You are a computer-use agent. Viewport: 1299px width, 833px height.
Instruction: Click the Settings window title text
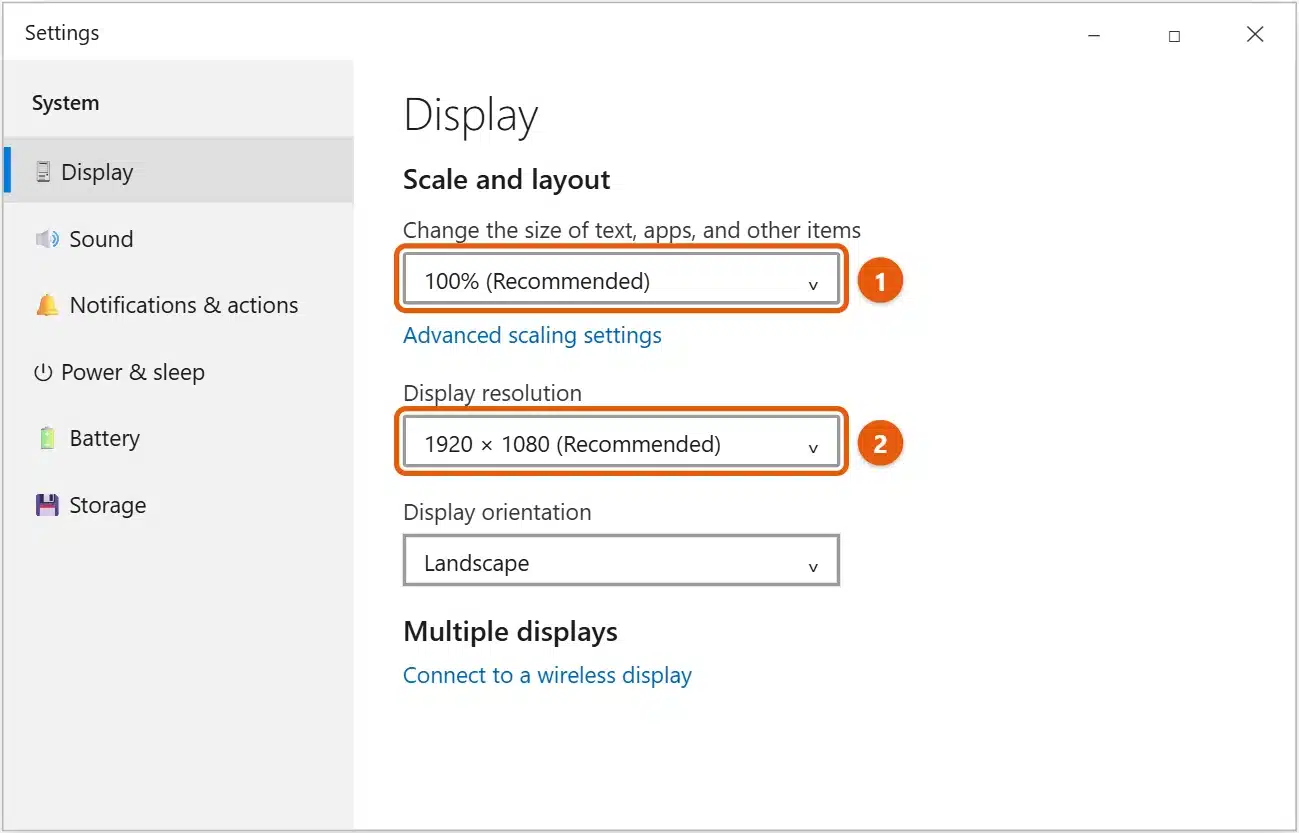(62, 33)
